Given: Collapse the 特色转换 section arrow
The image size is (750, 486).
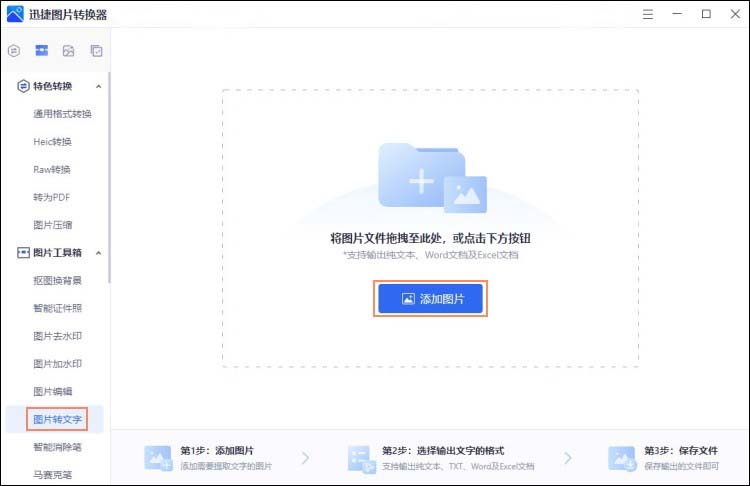Looking at the screenshot, I should (x=99, y=87).
